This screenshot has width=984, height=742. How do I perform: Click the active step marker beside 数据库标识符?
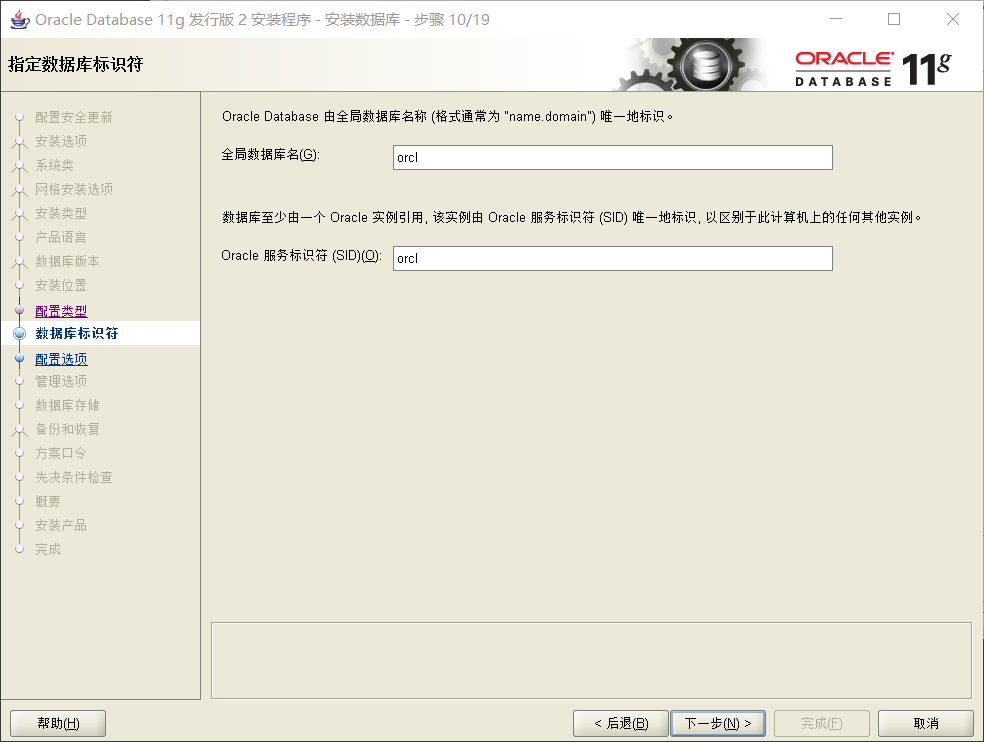point(19,334)
